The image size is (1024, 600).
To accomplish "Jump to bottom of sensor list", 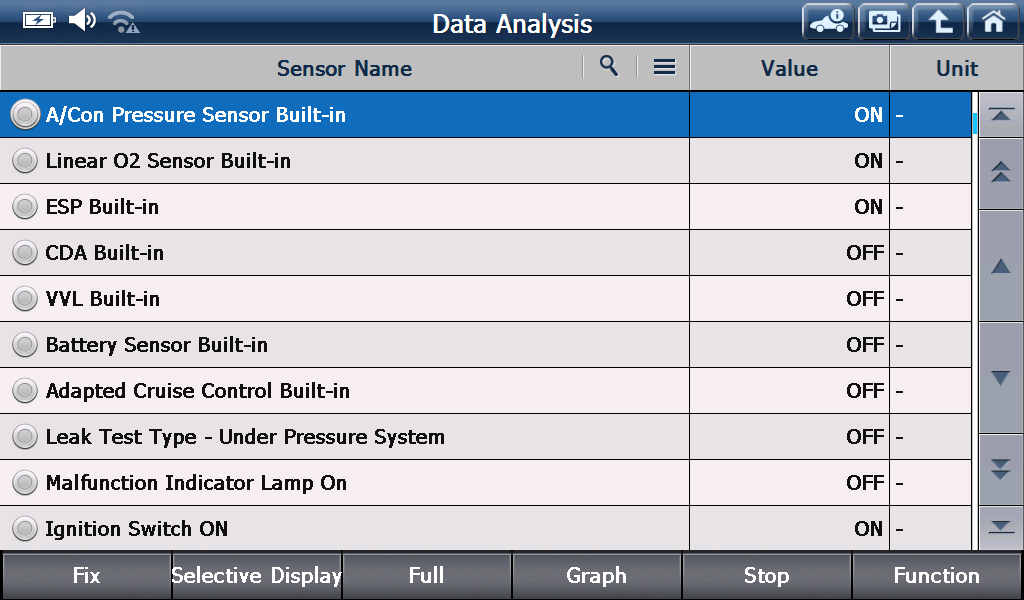I will coord(1000,528).
